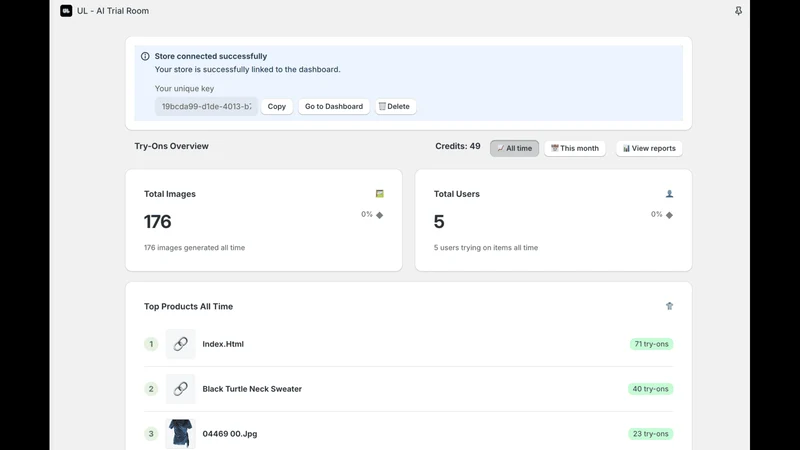This screenshot has height=450, width=800.
Task: Click the 40 try-ons badge
Action: point(651,389)
